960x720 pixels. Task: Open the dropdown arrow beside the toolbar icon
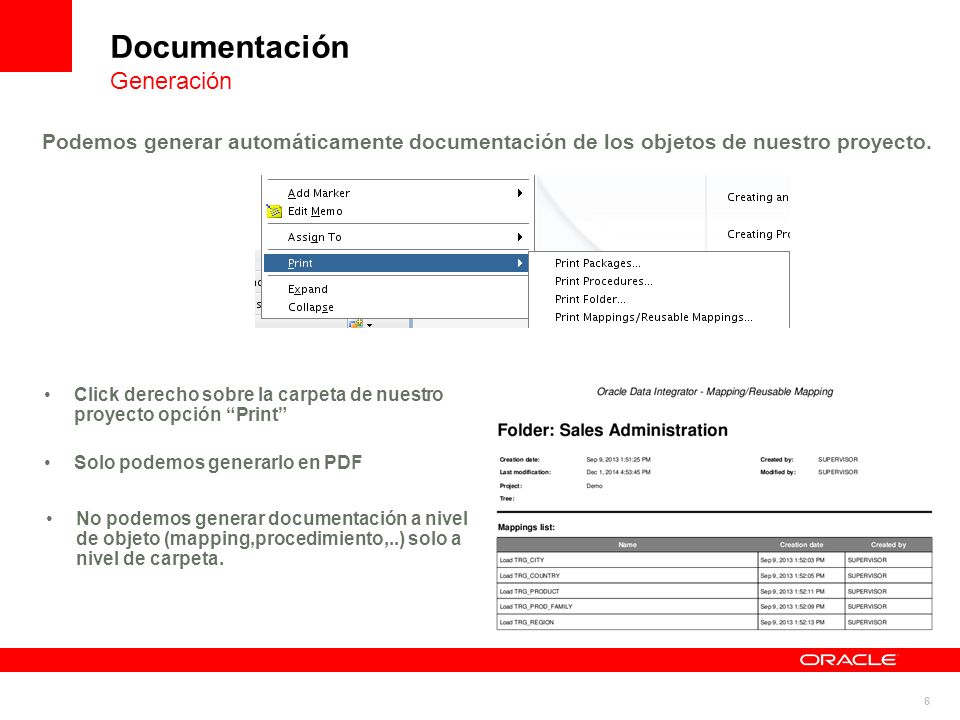tap(369, 324)
